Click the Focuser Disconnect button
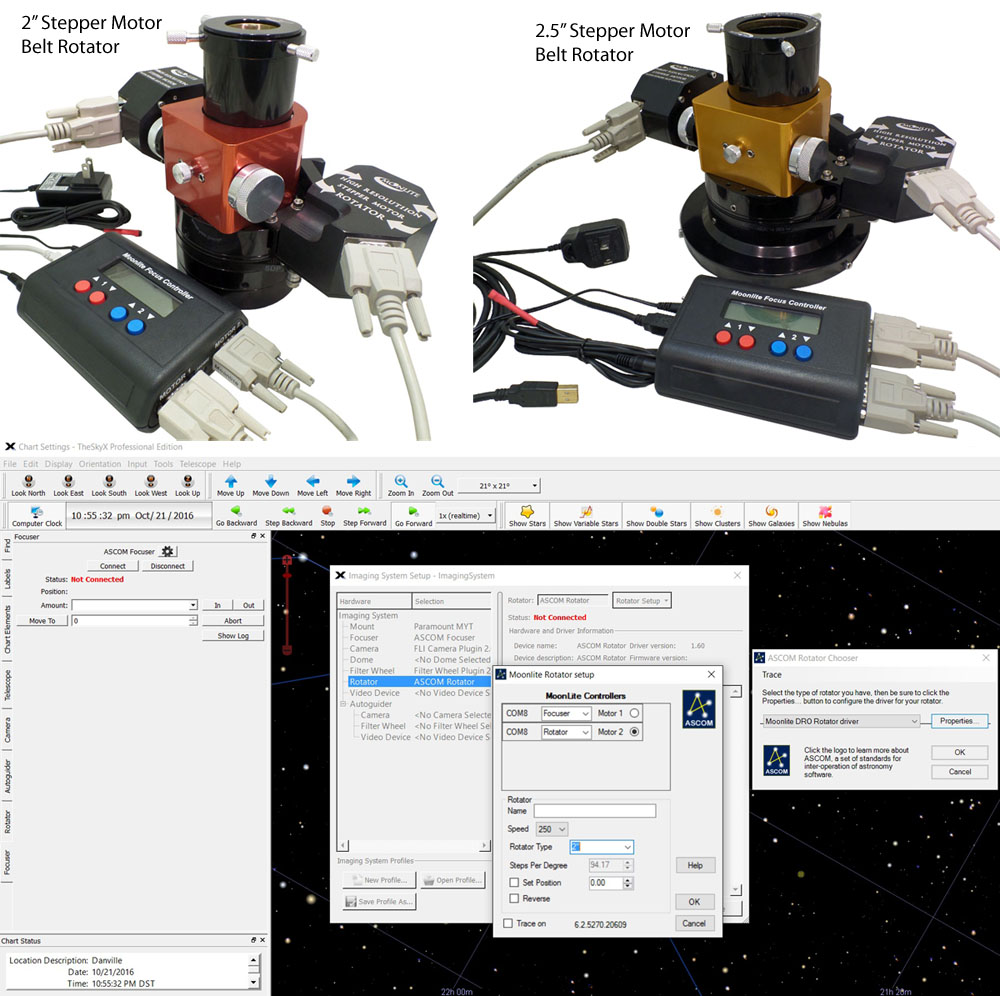 pyautogui.click(x=168, y=566)
